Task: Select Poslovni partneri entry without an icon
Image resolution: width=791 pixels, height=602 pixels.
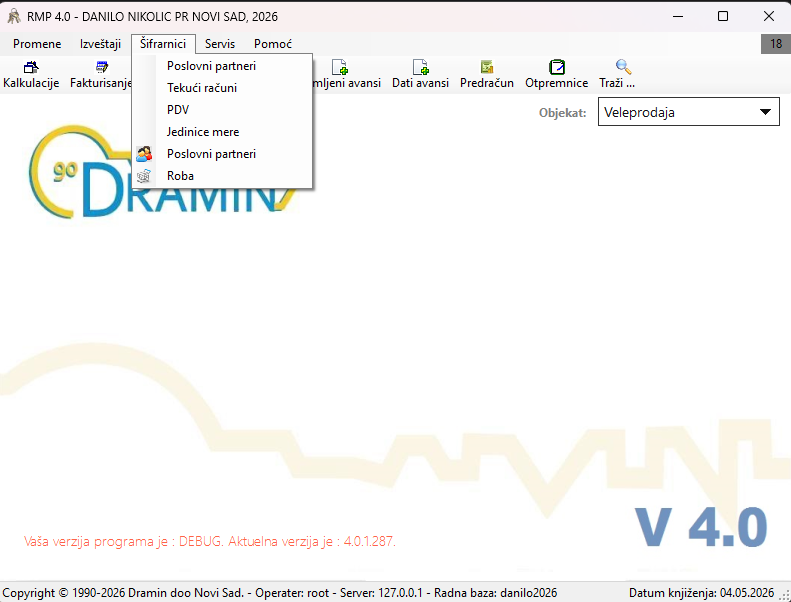Action: (x=222, y=66)
